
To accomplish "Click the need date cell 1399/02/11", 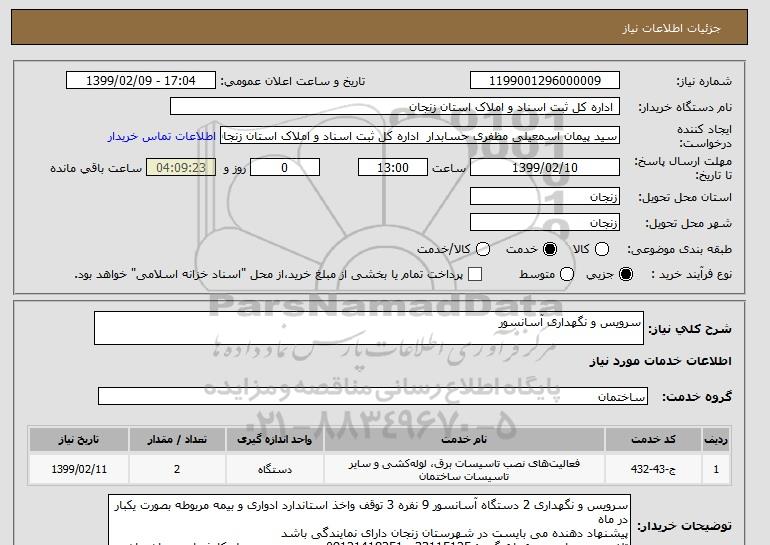I will (79, 469).
